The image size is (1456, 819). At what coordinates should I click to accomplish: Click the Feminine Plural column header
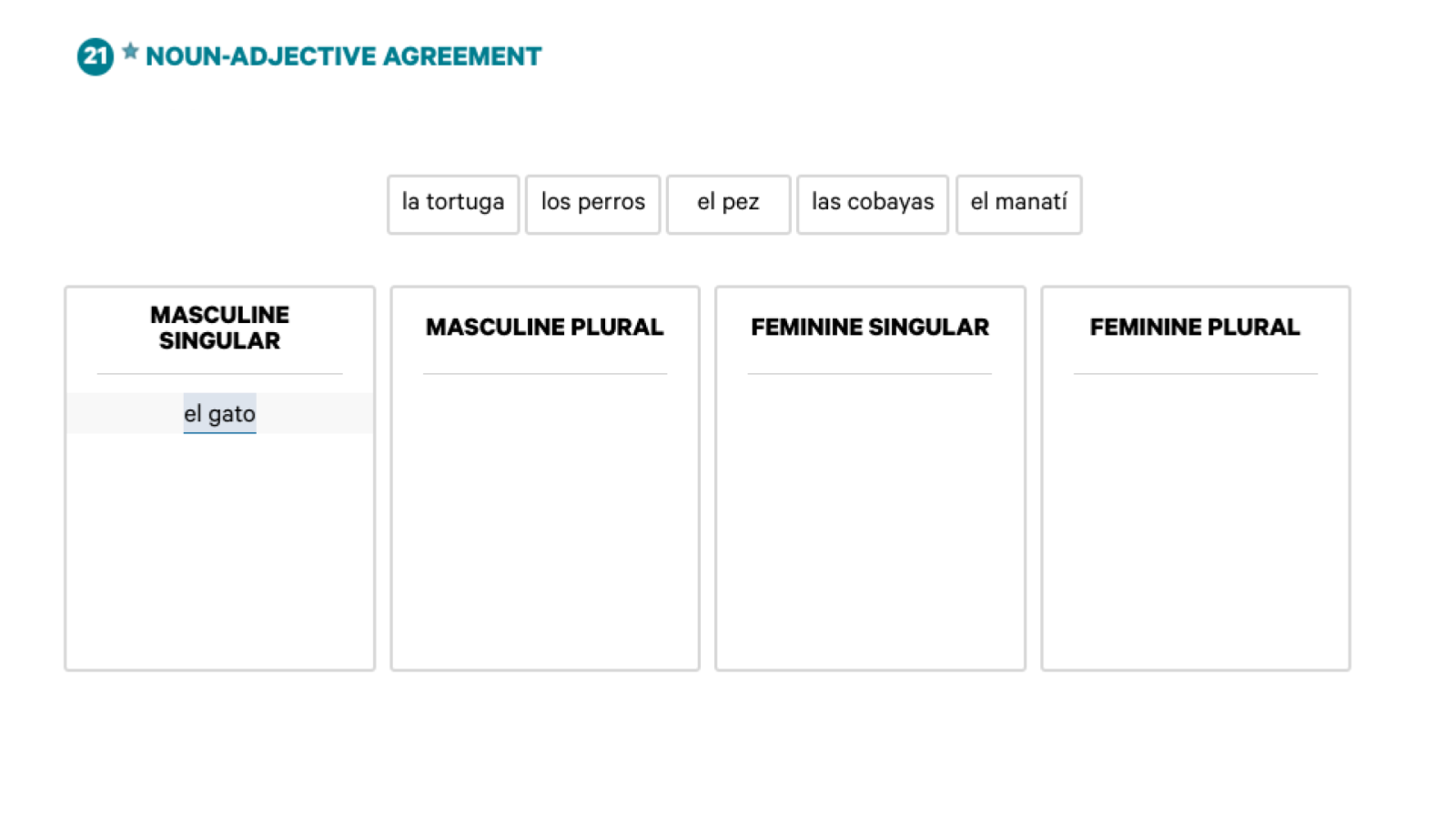coord(1195,328)
